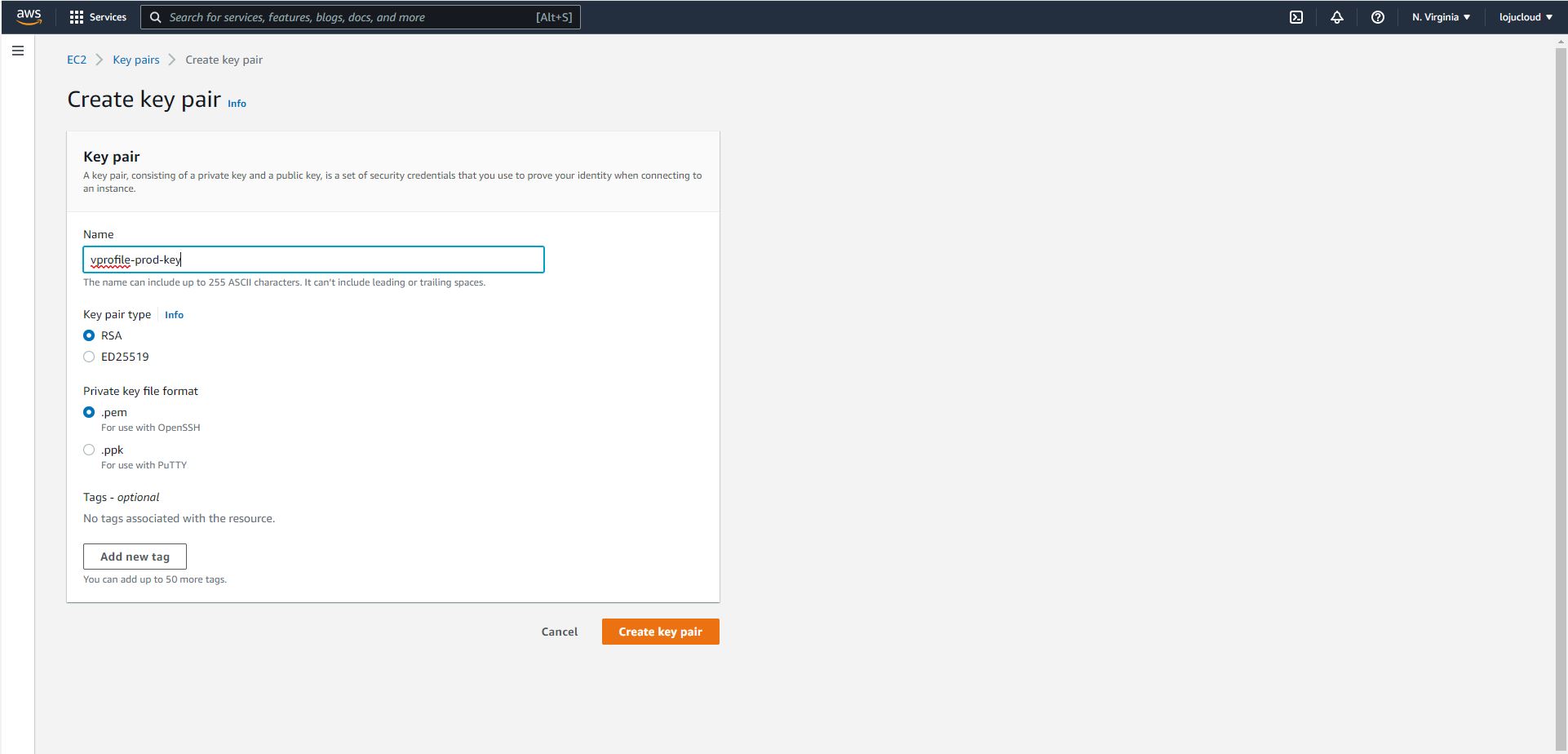
Task: Click the 'For use with PuTTY' text
Action: 144,465
